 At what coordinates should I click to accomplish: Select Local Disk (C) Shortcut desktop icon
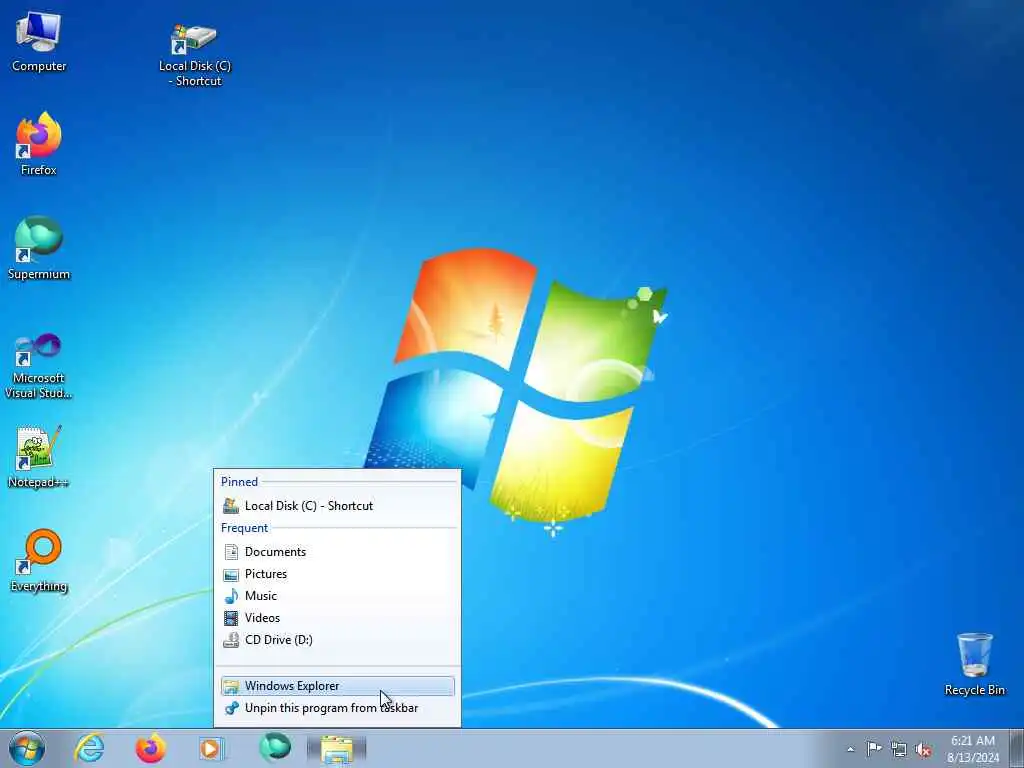point(195,55)
